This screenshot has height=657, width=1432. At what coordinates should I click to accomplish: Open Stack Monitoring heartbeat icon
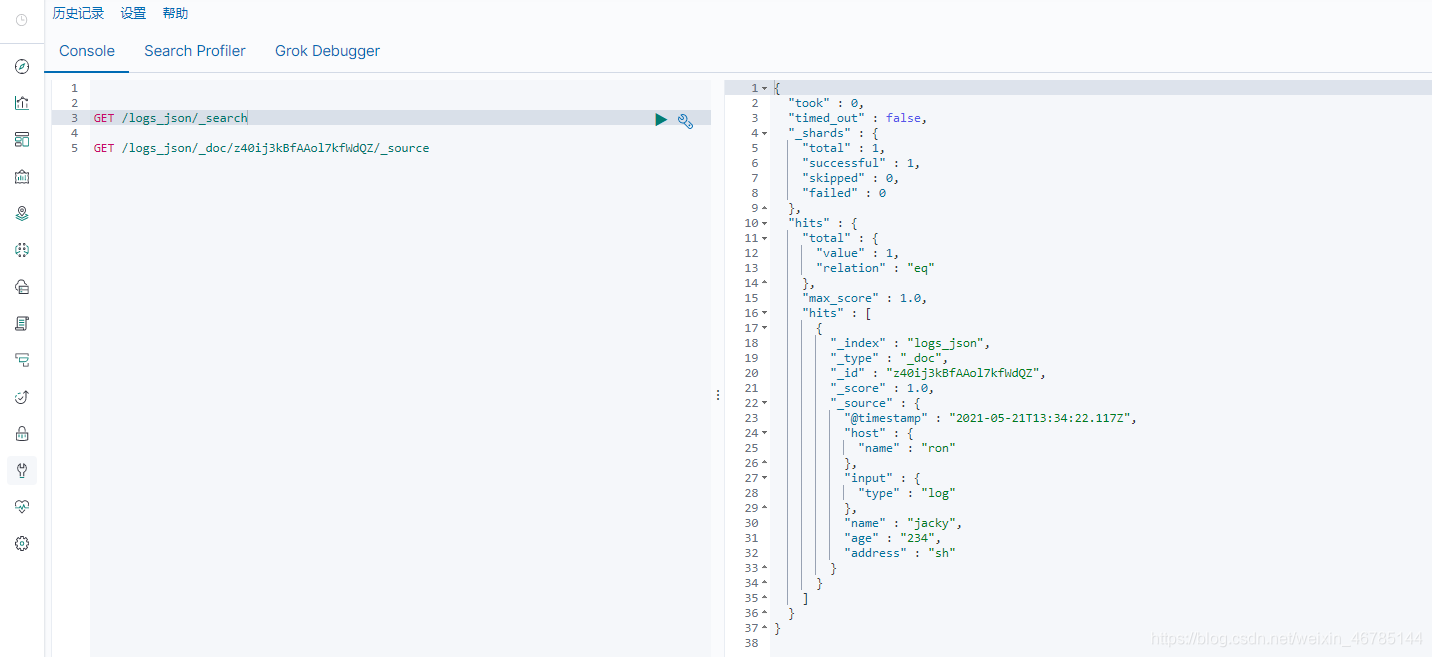point(21,506)
